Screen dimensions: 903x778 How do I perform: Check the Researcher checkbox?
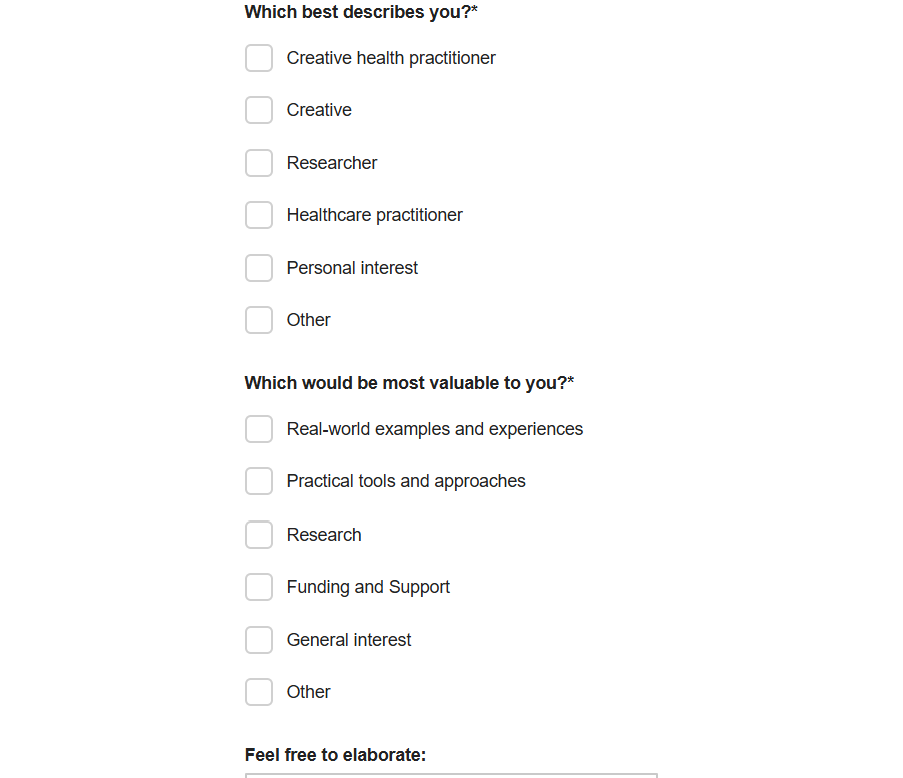pyautogui.click(x=259, y=163)
